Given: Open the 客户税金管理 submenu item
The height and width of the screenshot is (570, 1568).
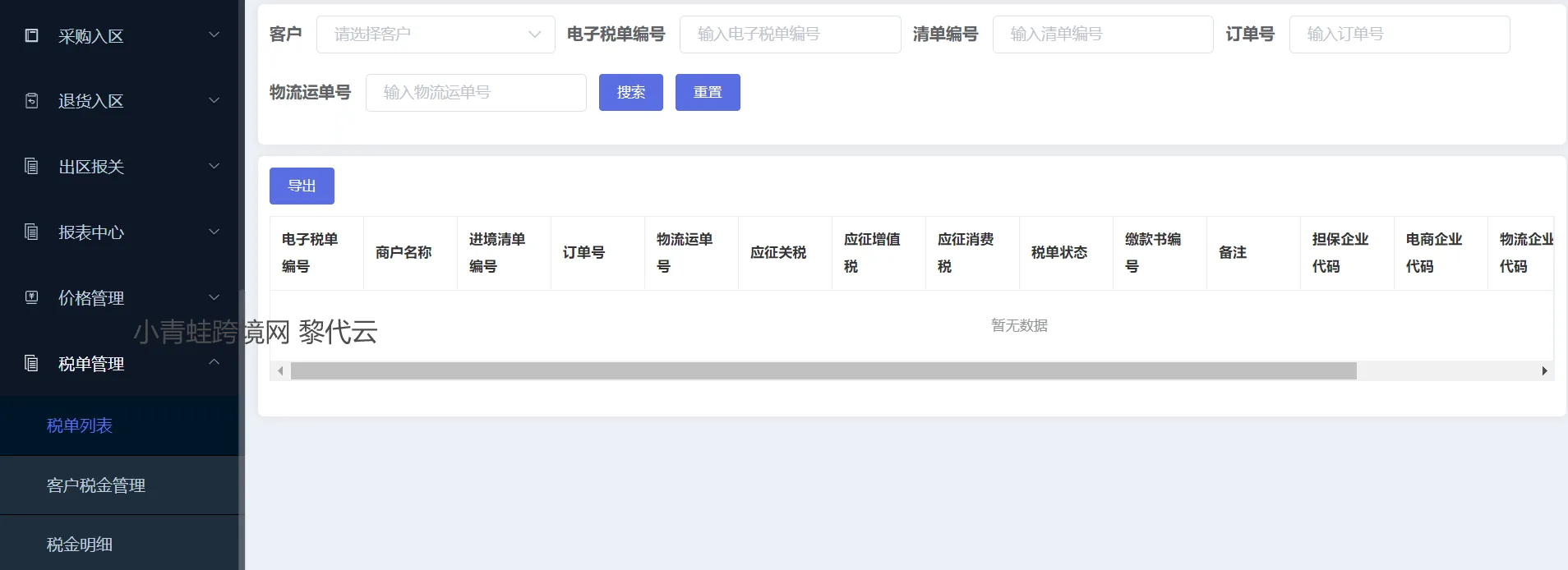Looking at the screenshot, I should tap(96, 485).
